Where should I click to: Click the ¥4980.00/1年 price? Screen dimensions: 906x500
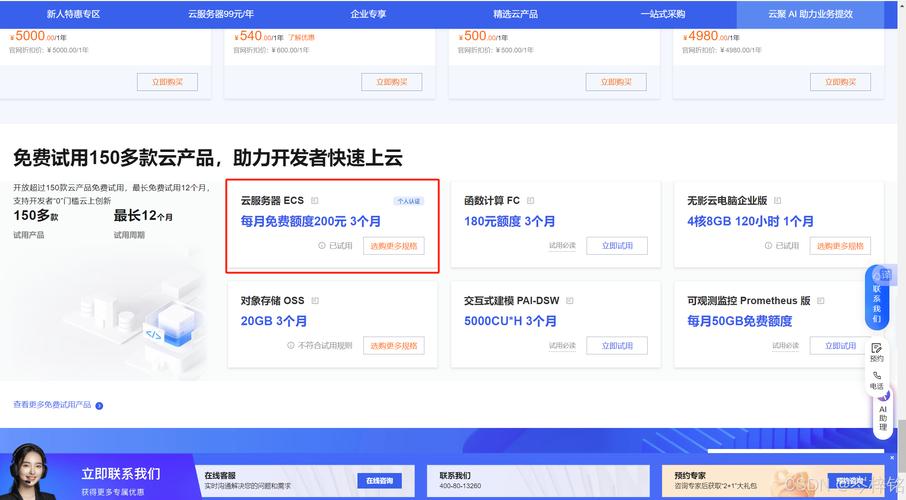click(711, 36)
